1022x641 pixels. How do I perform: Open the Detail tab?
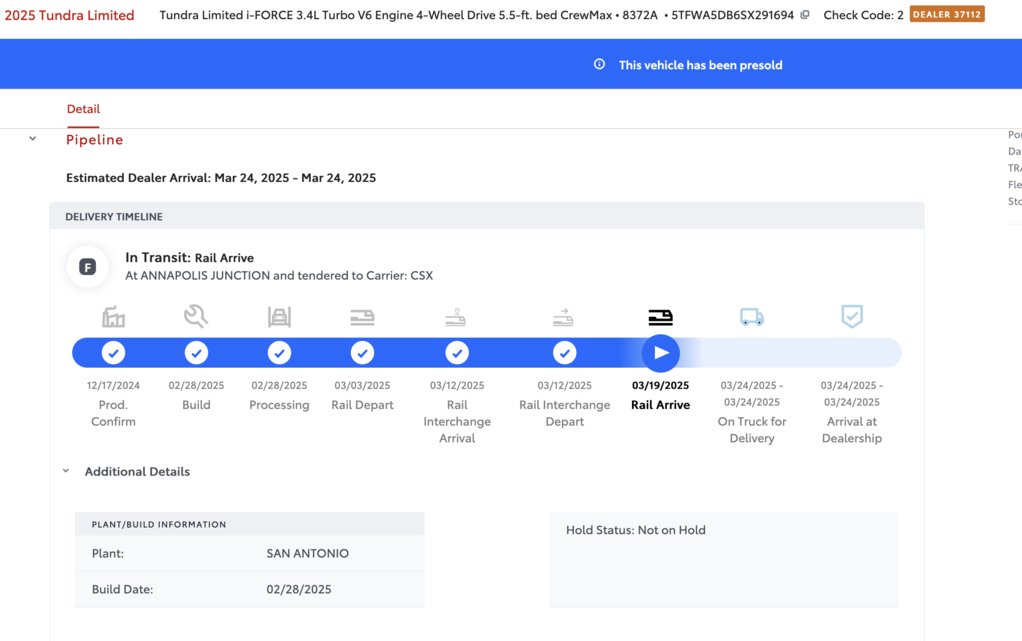point(83,109)
